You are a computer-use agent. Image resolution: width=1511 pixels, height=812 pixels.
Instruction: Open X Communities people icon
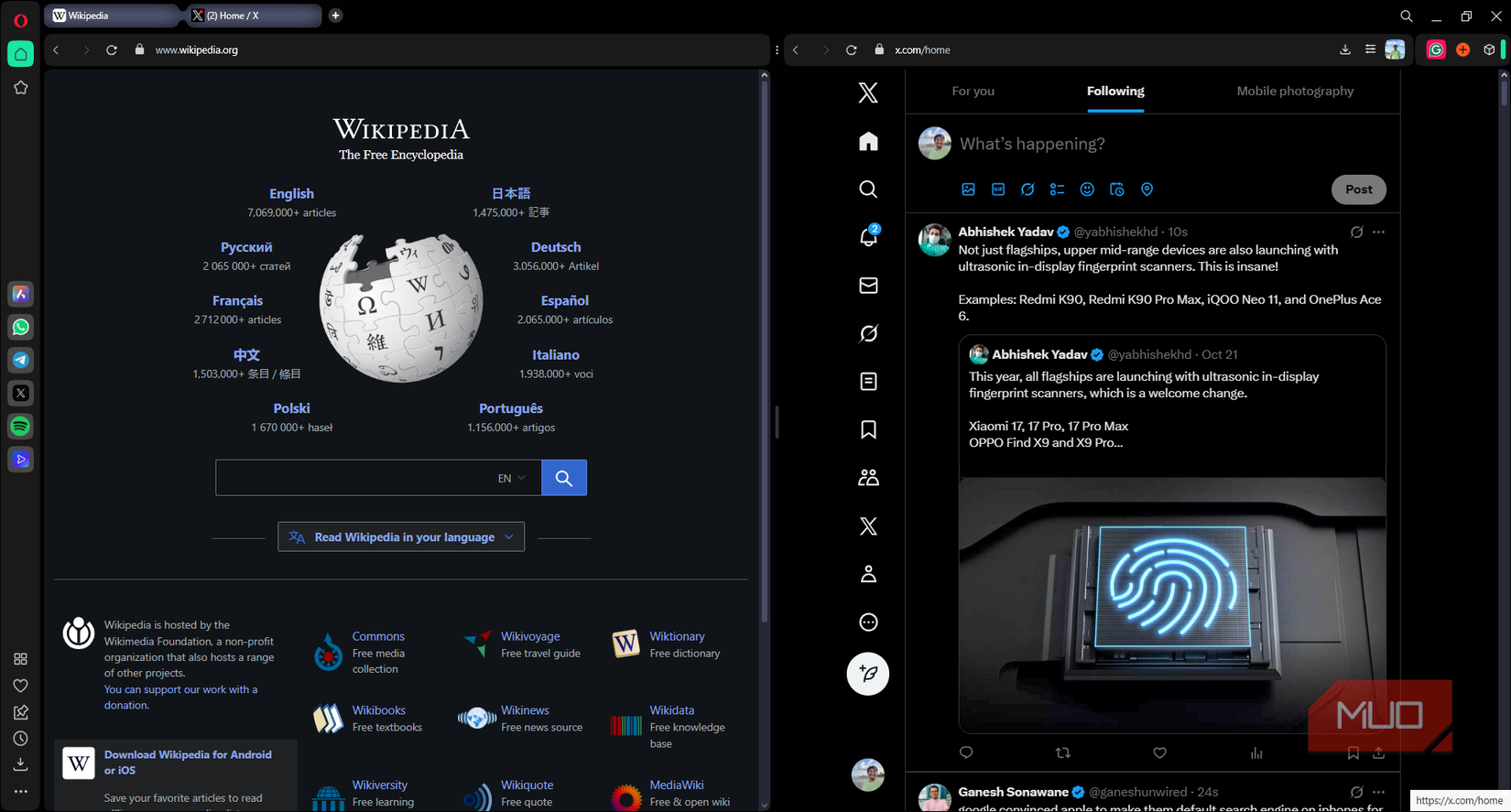[868, 478]
